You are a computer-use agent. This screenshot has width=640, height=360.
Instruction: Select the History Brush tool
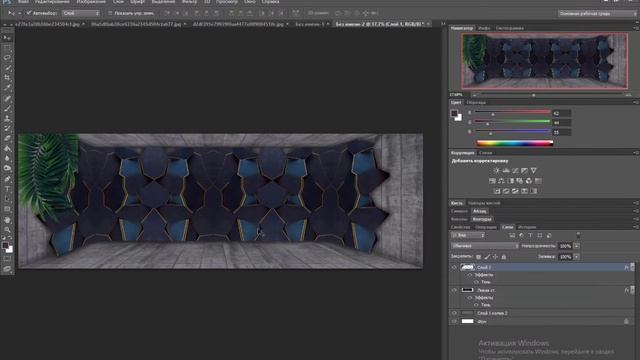(7, 128)
